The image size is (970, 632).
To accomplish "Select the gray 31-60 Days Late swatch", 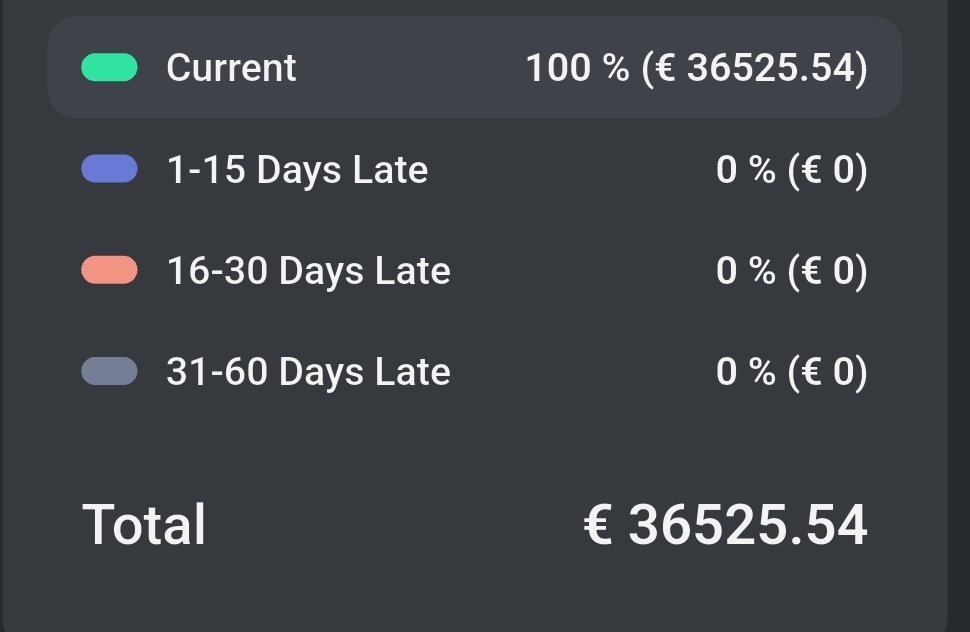I will point(109,372).
